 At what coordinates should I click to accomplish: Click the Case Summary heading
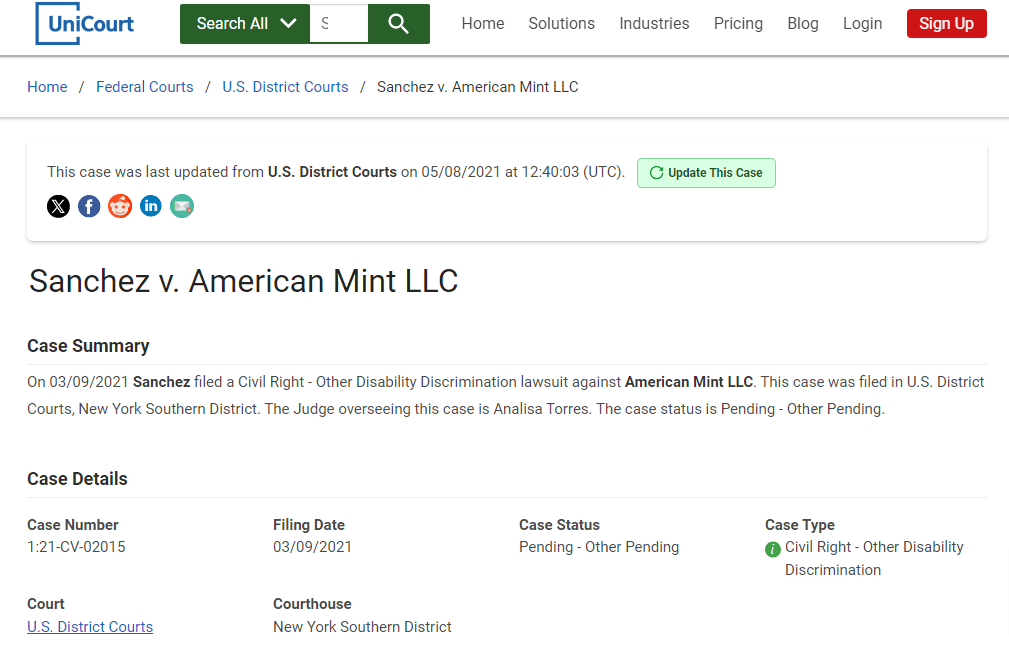88,346
